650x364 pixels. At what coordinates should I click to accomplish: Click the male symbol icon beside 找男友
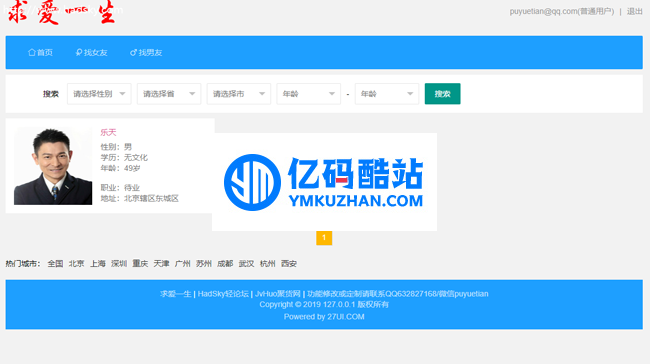coord(133,52)
